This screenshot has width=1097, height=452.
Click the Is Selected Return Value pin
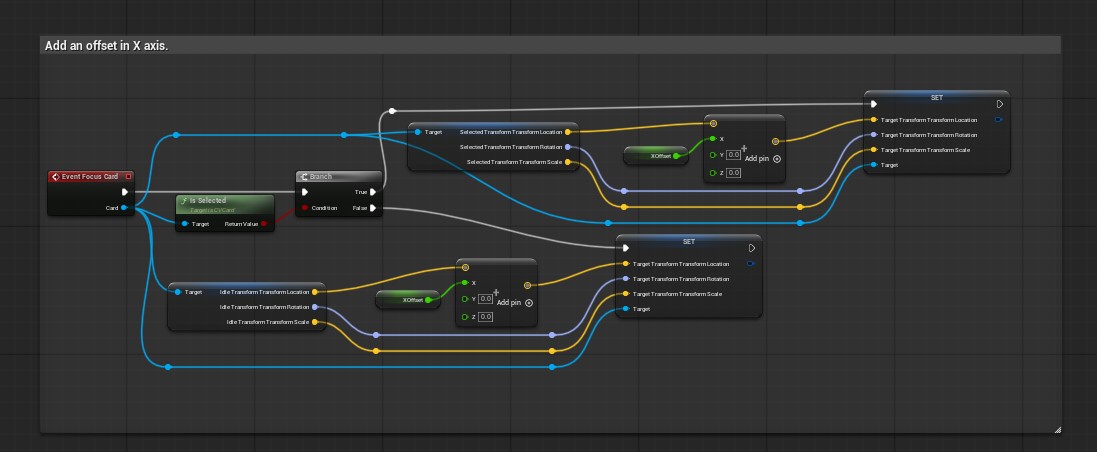264,224
